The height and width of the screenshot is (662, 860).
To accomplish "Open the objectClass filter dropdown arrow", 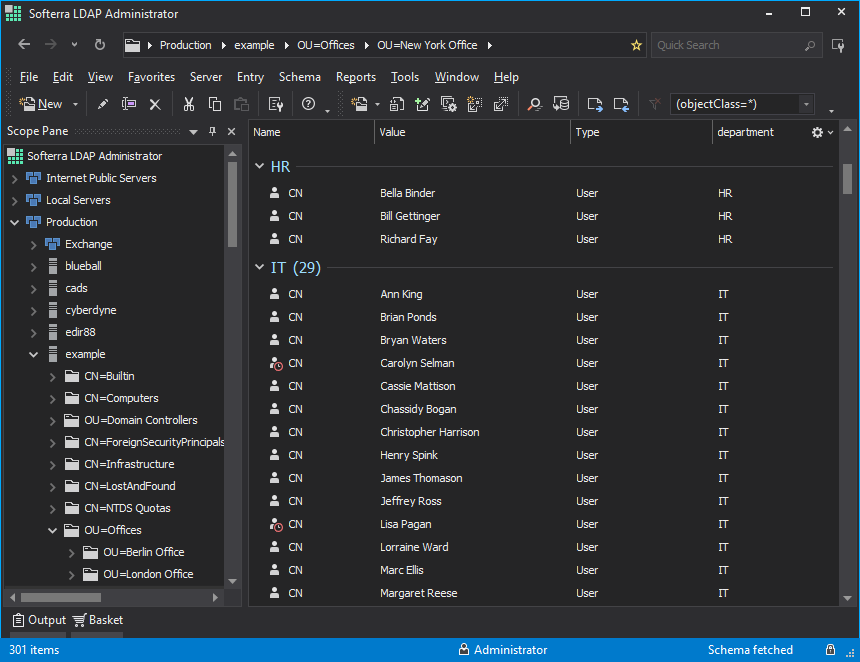I will click(806, 104).
